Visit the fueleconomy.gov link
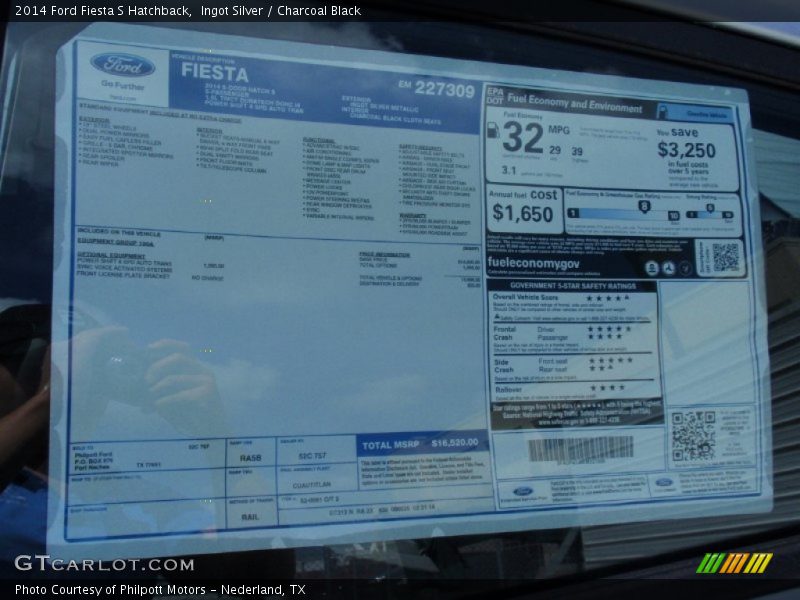This screenshot has height=600, width=800. point(532,263)
